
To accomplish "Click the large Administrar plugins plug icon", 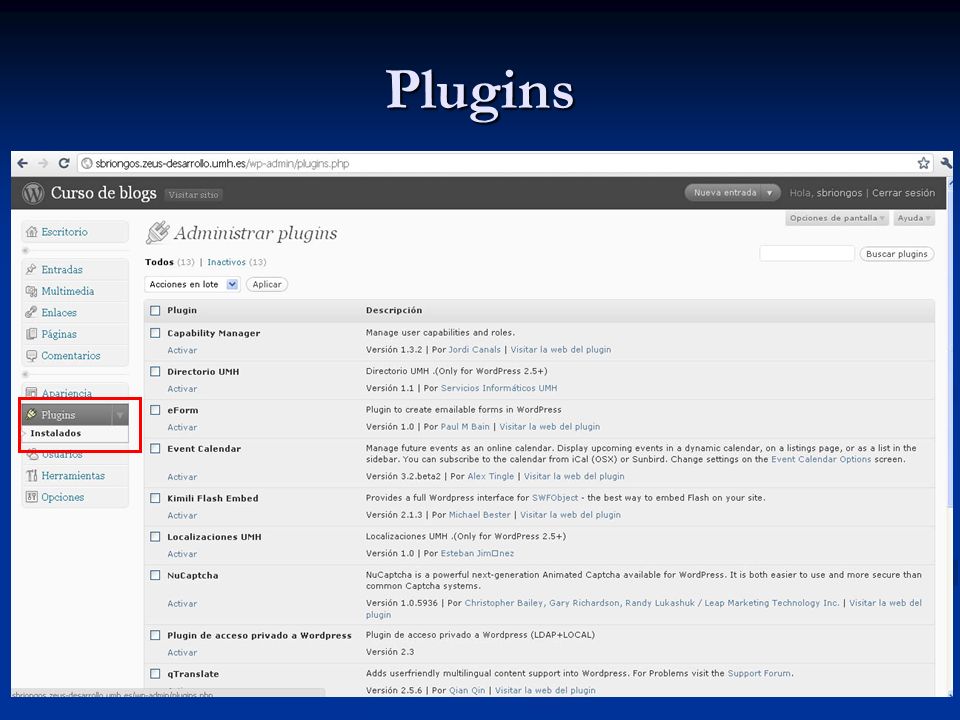I will (157, 233).
